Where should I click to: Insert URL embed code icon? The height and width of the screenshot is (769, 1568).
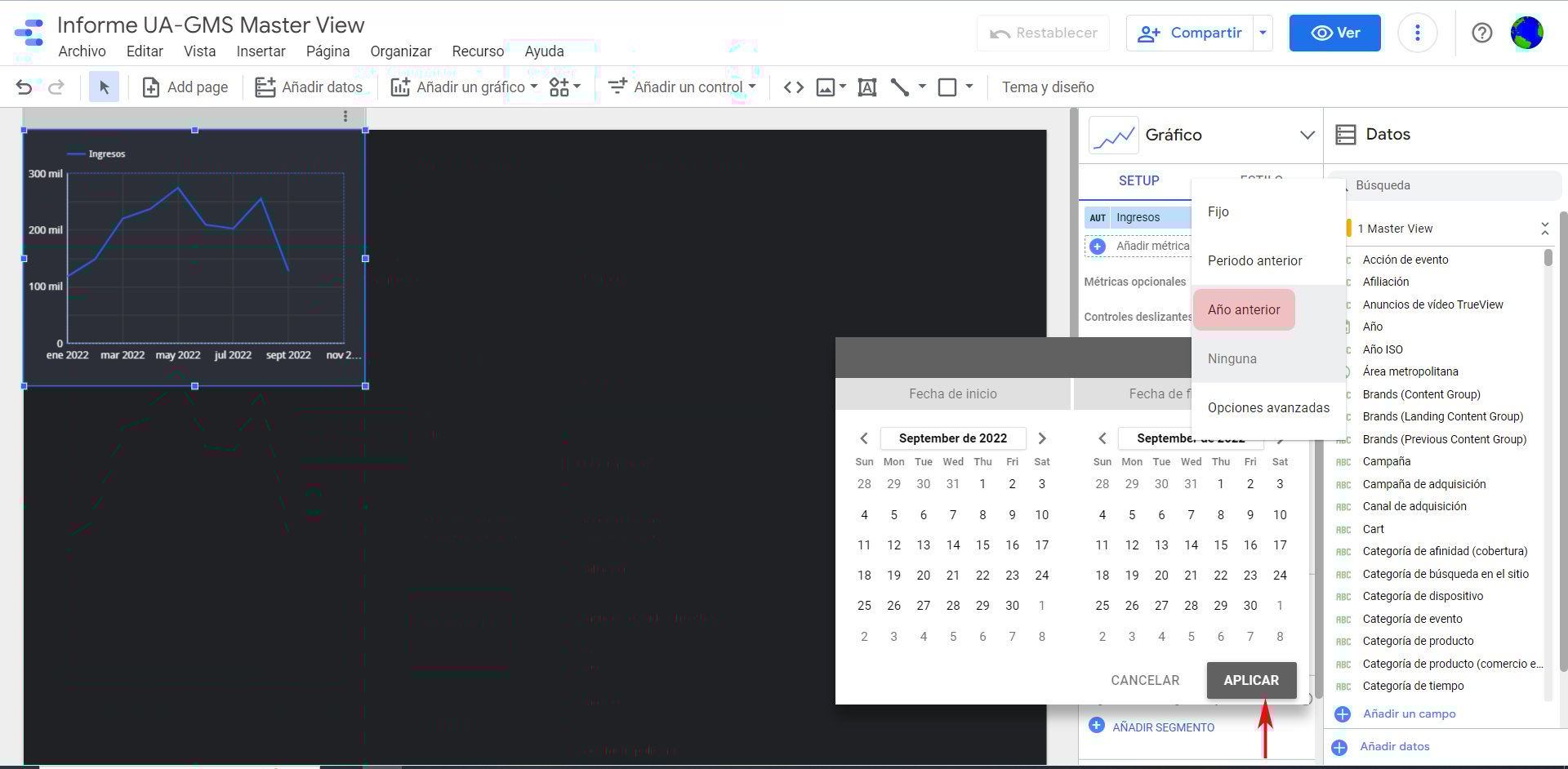(x=794, y=87)
